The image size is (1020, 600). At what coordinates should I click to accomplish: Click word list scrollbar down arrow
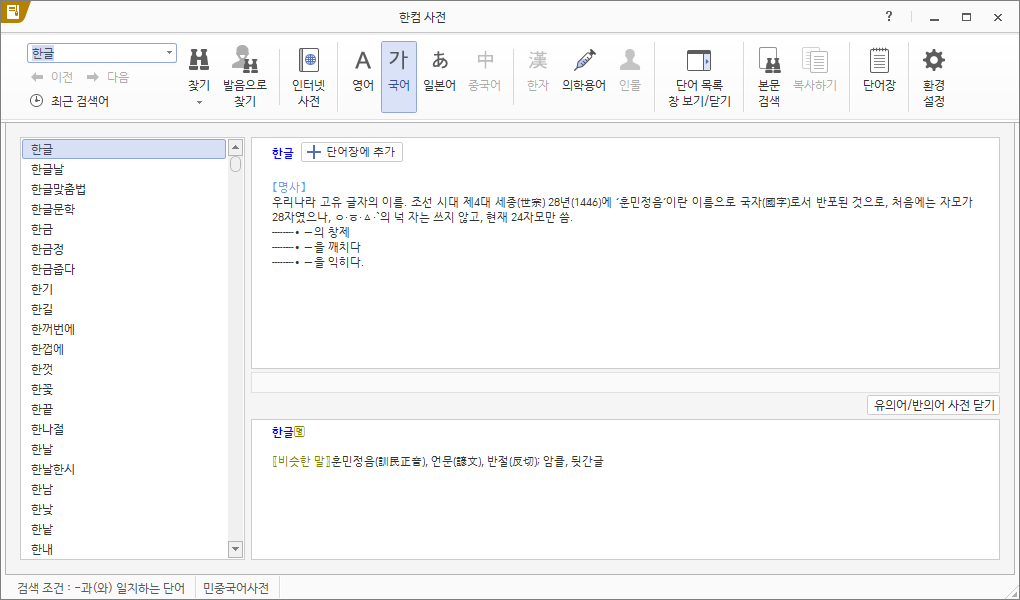pos(235,549)
